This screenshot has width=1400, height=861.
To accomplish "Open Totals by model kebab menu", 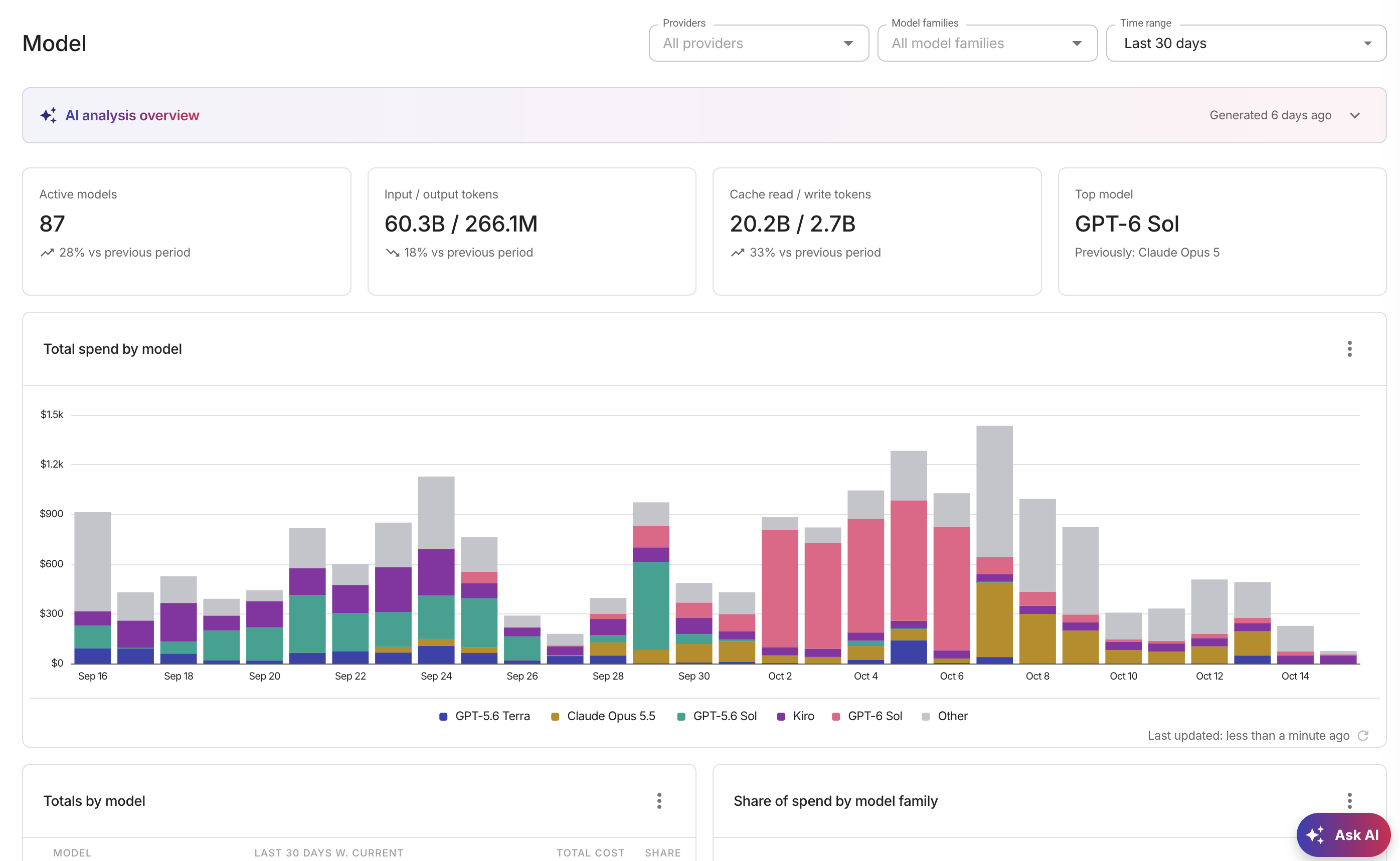I will click(x=659, y=801).
